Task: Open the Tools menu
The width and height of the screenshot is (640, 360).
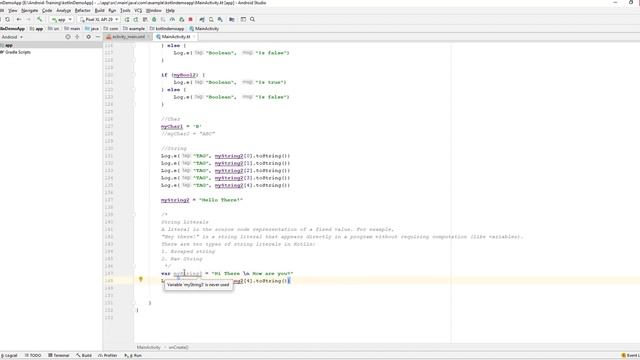Action: 125,10
